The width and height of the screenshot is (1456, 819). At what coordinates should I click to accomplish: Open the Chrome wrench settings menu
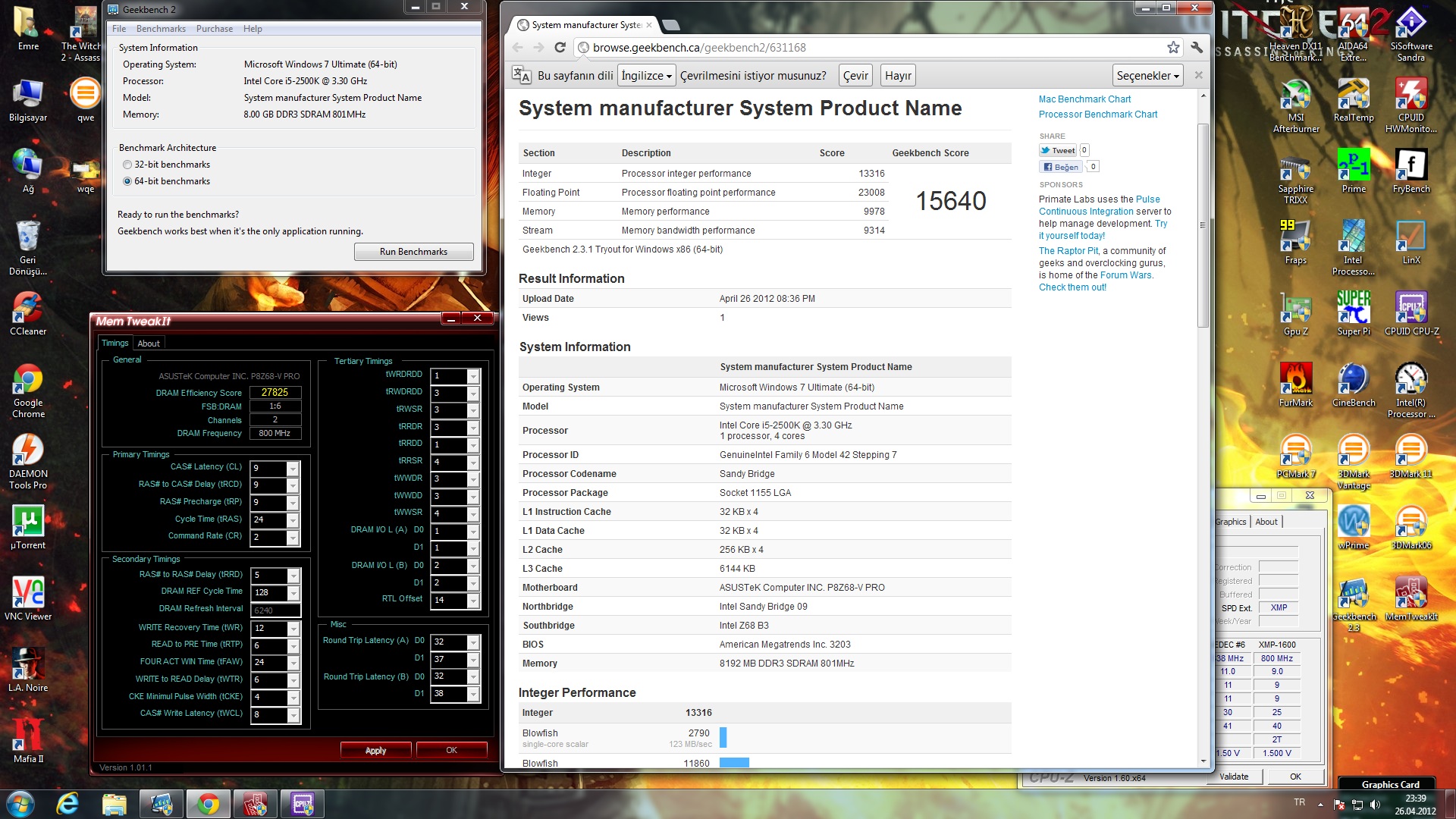point(1197,48)
